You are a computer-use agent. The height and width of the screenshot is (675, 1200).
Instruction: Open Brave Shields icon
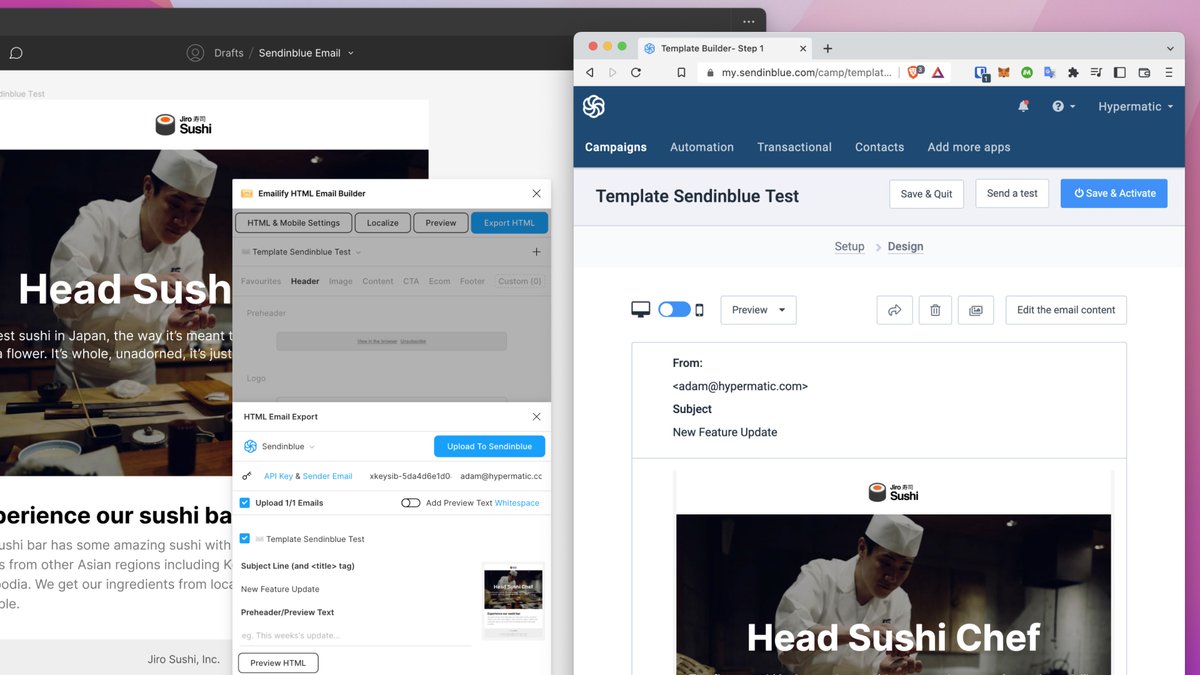(x=915, y=72)
